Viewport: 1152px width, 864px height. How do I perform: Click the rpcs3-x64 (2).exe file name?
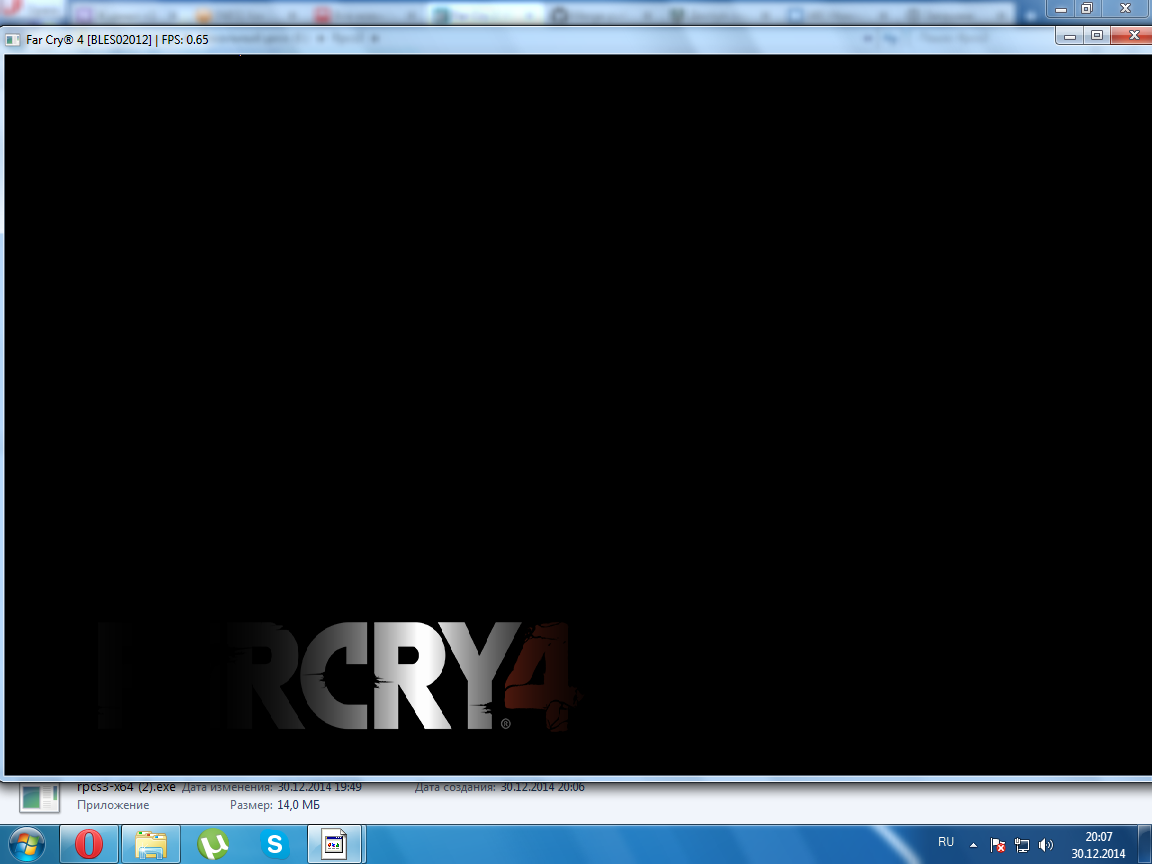tap(126, 787)
